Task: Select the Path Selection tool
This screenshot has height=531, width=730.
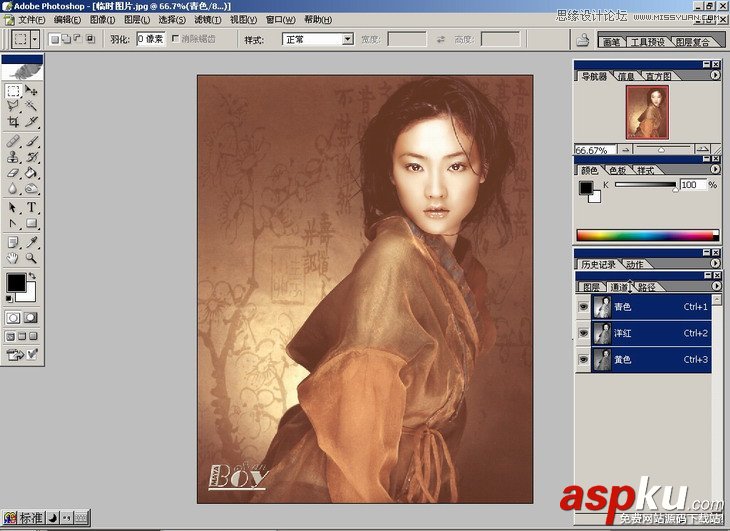Action: coord(13,207)
